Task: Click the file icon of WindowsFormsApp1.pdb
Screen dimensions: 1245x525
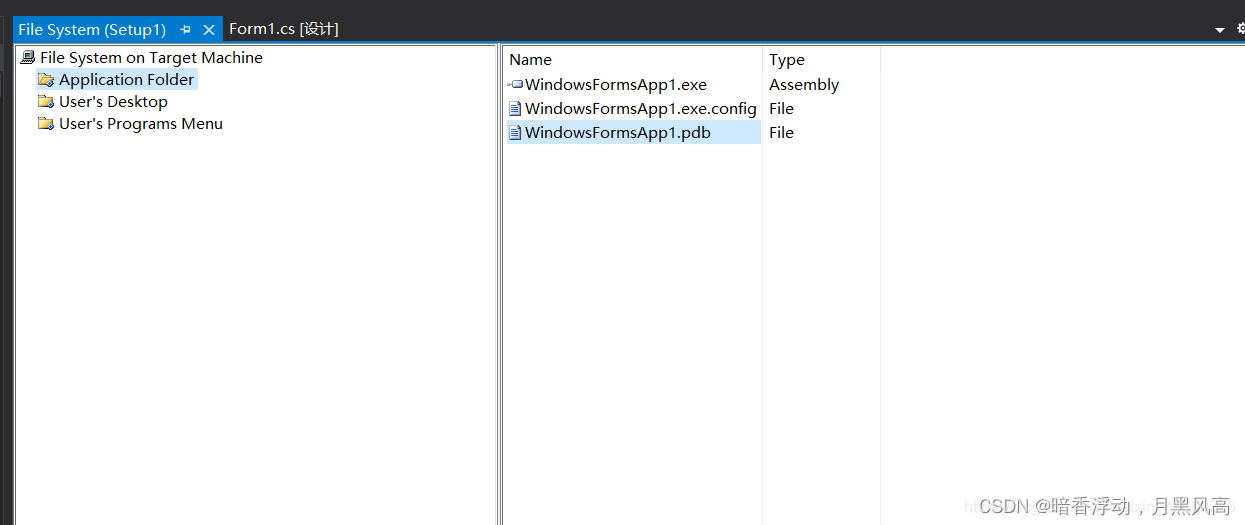Action: [515, 133]
